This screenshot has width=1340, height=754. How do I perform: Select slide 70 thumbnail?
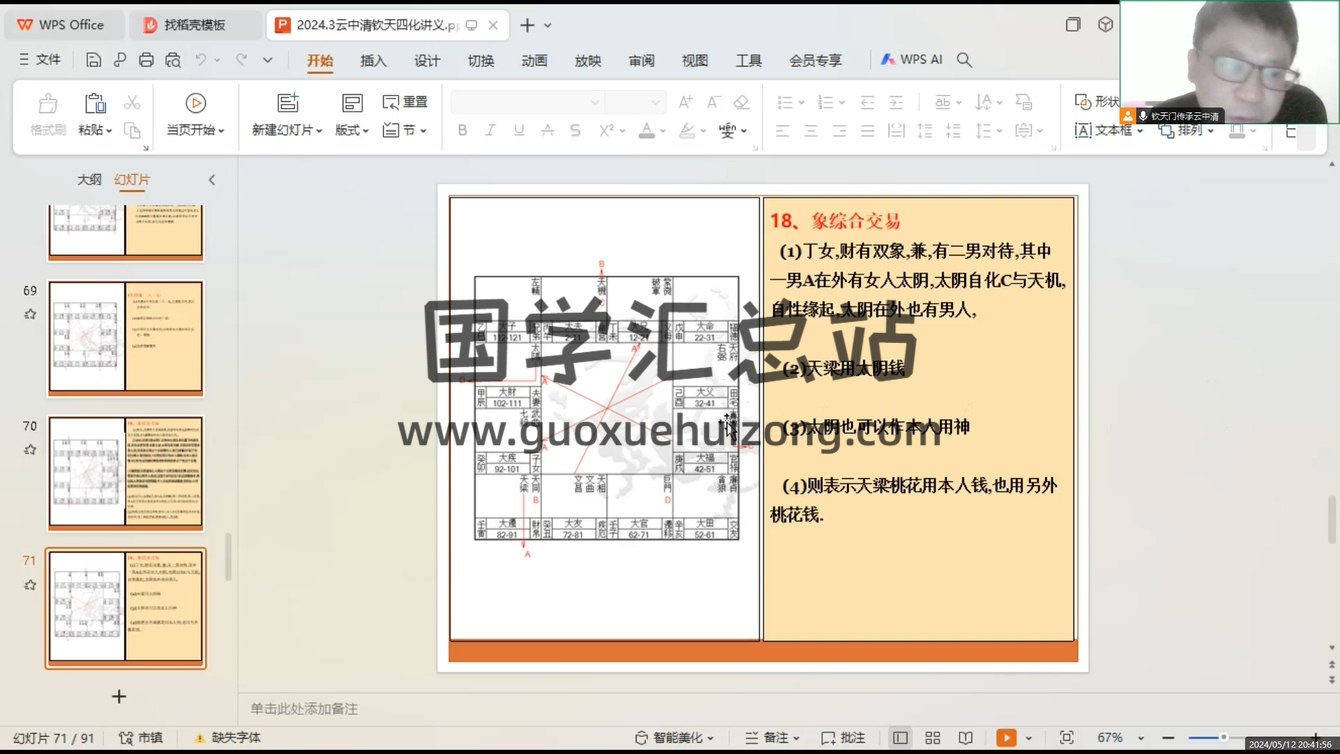tap(125, 472)
